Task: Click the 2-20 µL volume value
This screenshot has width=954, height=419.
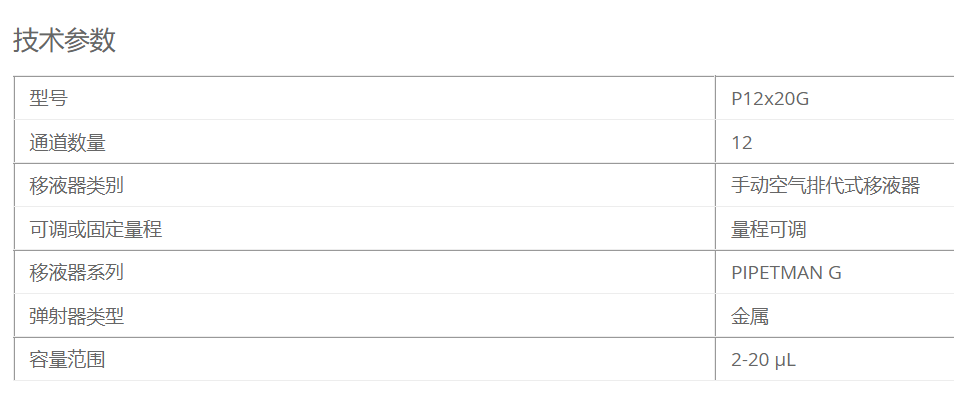Action: tap(764, 360)
